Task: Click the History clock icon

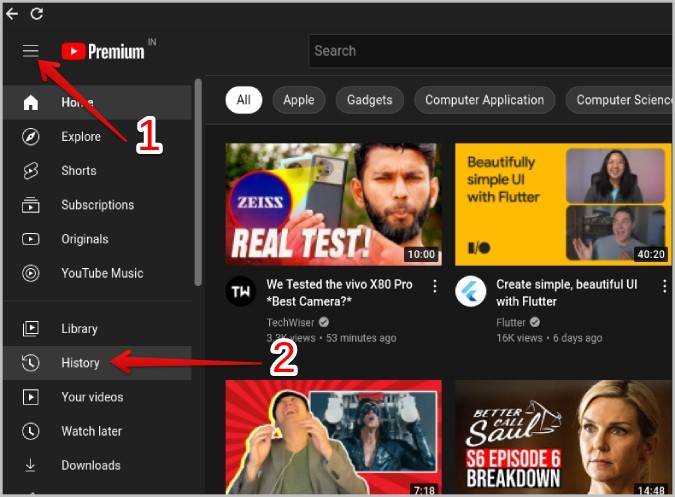Action: 31,363
